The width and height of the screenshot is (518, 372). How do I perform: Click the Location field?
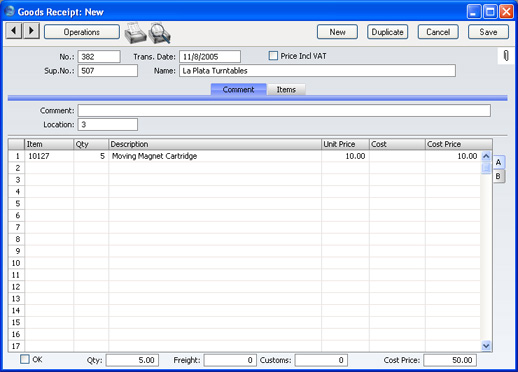pyautogui.click(x=108, y=125)
